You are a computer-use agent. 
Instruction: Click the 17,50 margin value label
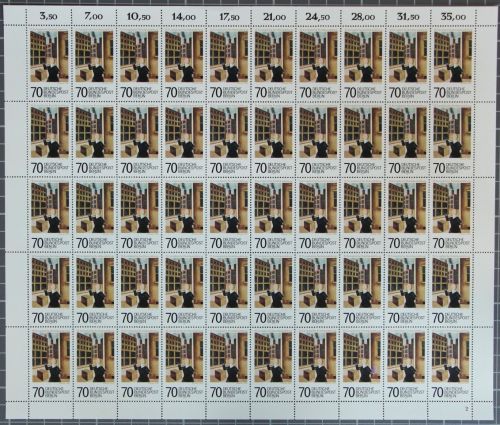point(228,16)
